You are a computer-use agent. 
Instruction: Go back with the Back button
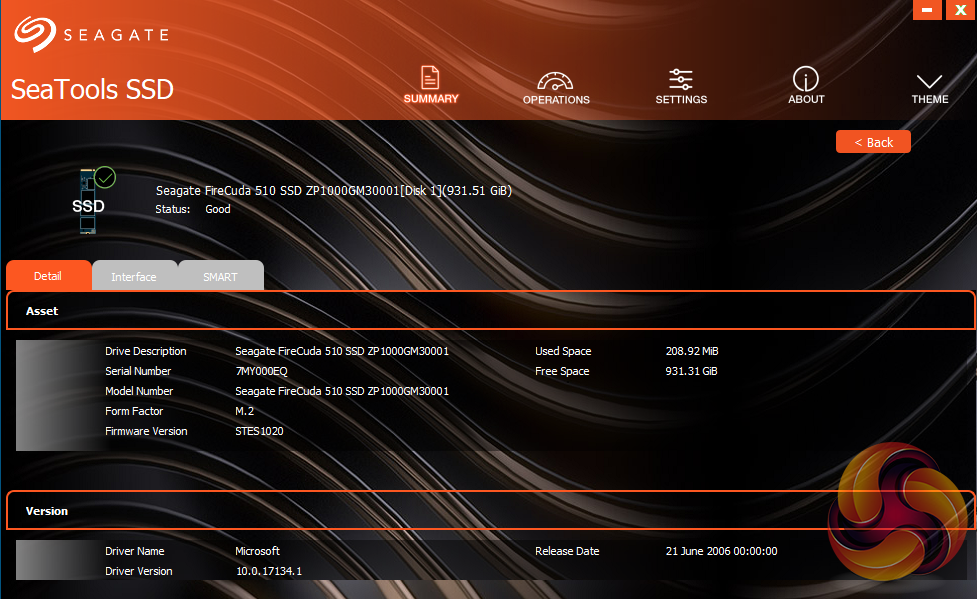tap(873, 142)
